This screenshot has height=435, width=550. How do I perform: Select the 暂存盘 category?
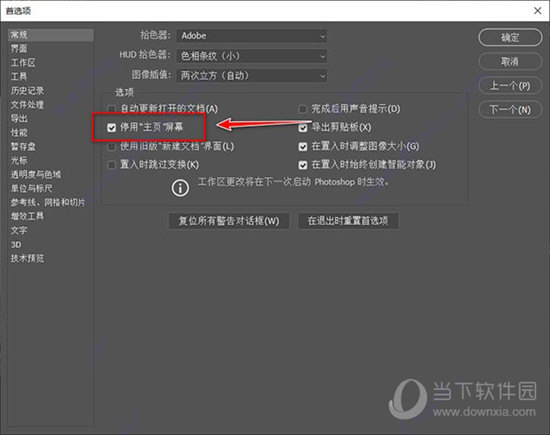tap(23, 147)
